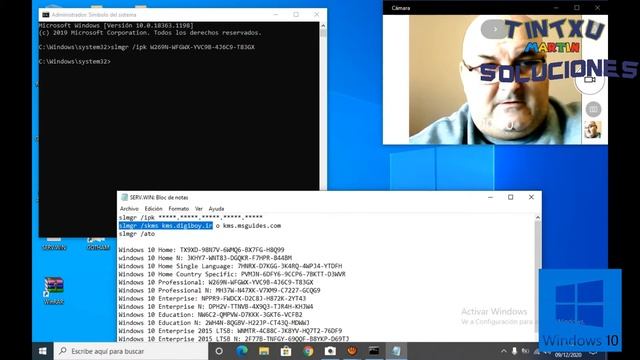This screenshot has width=640, height=360.
Task: Switch to Camera app taskbar icon
Action: point(330,351)
